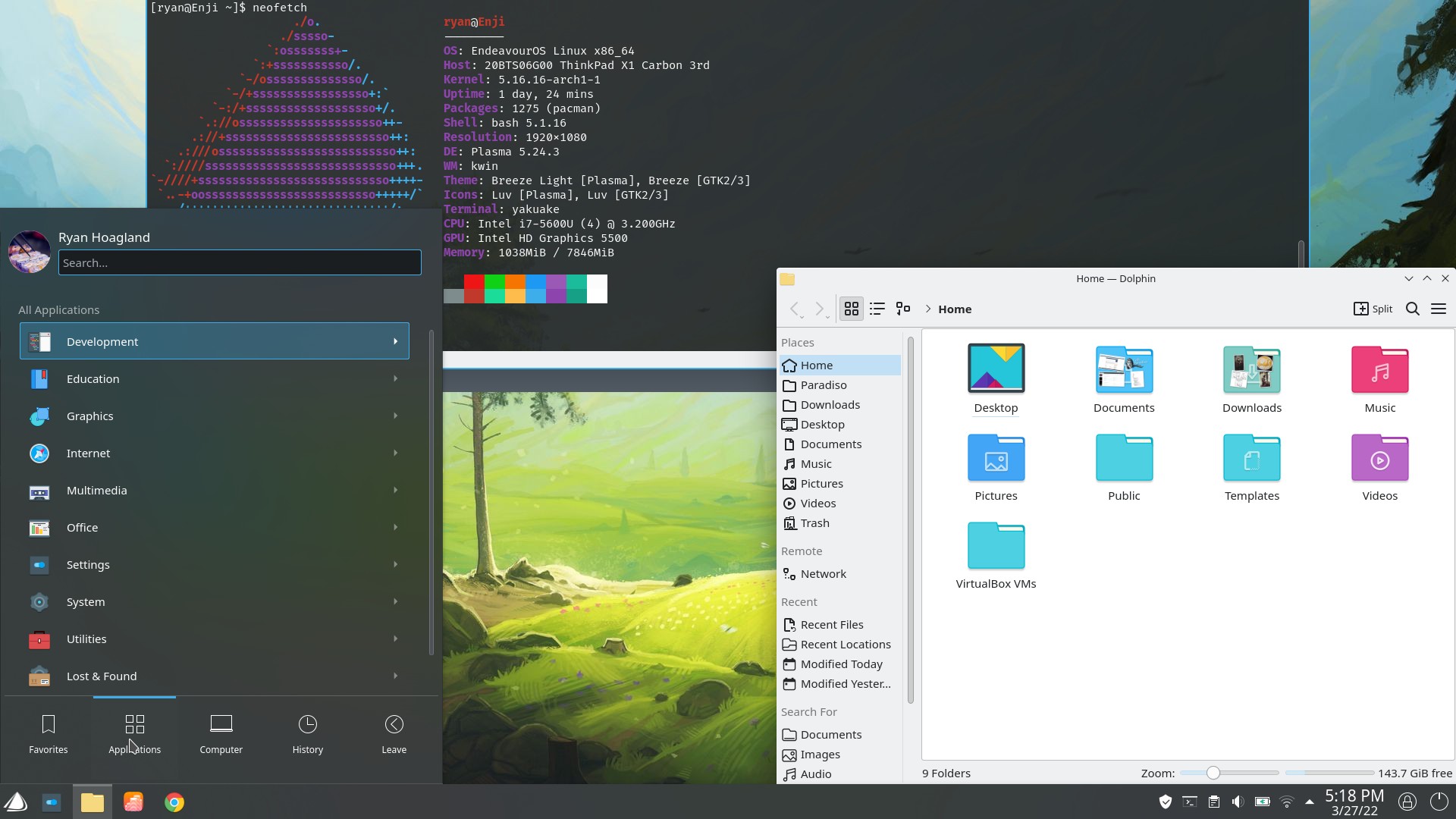The image size is (1456, 819).
Task: Switch Dolphin to Icons view mode
Action: pos(852,309)
